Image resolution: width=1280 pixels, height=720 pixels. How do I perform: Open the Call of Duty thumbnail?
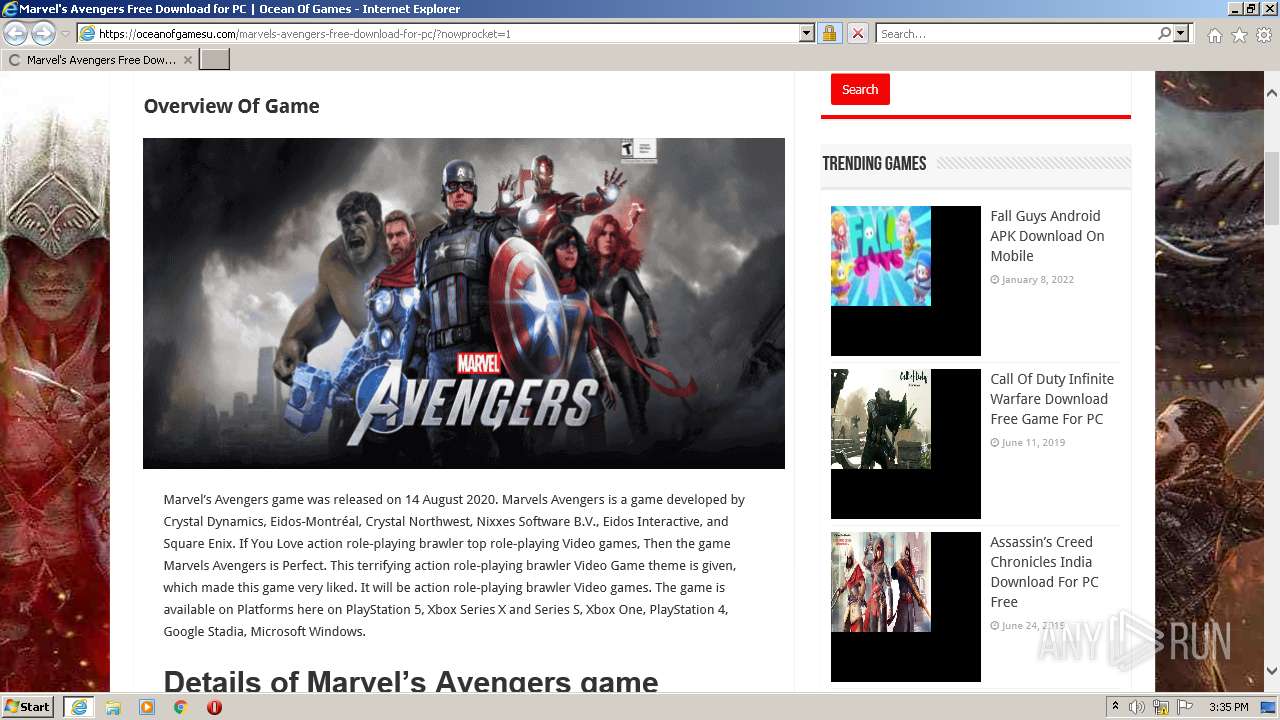906,444
